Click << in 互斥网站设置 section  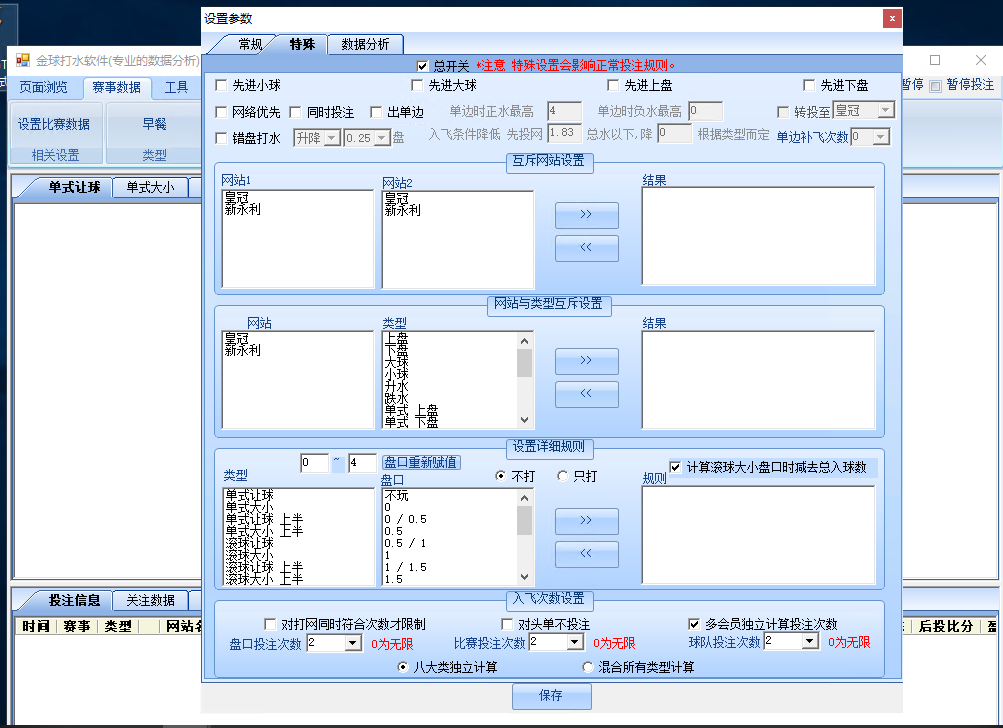click(x=587, y=248)
